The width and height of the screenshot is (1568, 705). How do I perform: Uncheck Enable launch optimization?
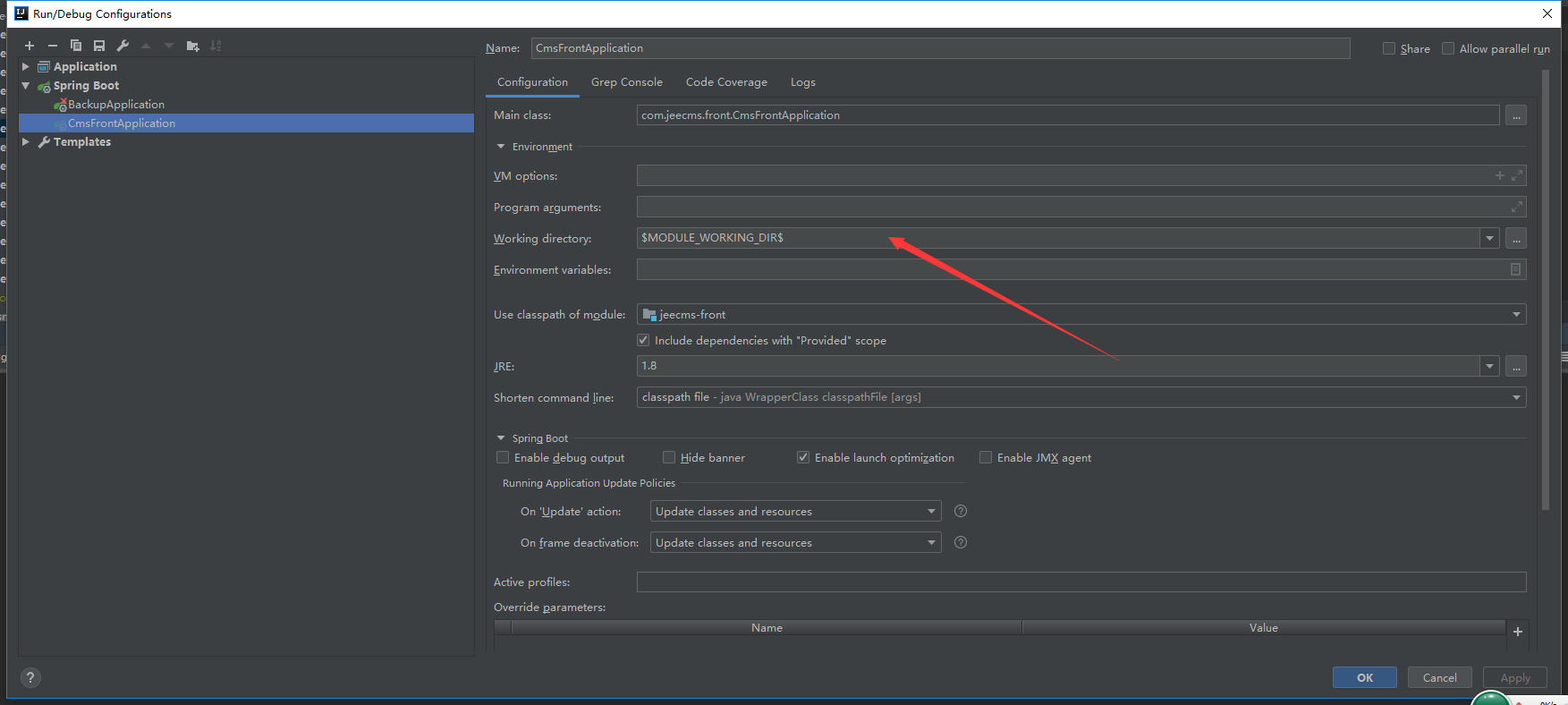coord(803,457)
